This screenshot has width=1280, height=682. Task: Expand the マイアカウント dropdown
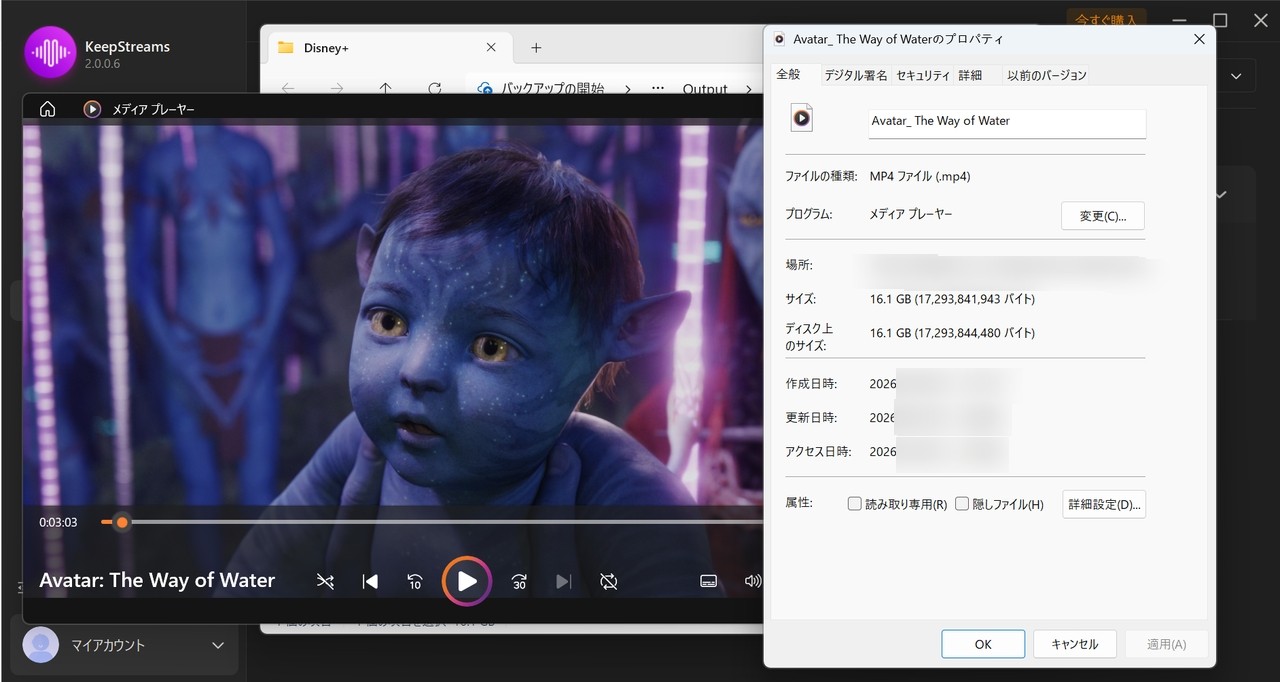pos(218,646)
